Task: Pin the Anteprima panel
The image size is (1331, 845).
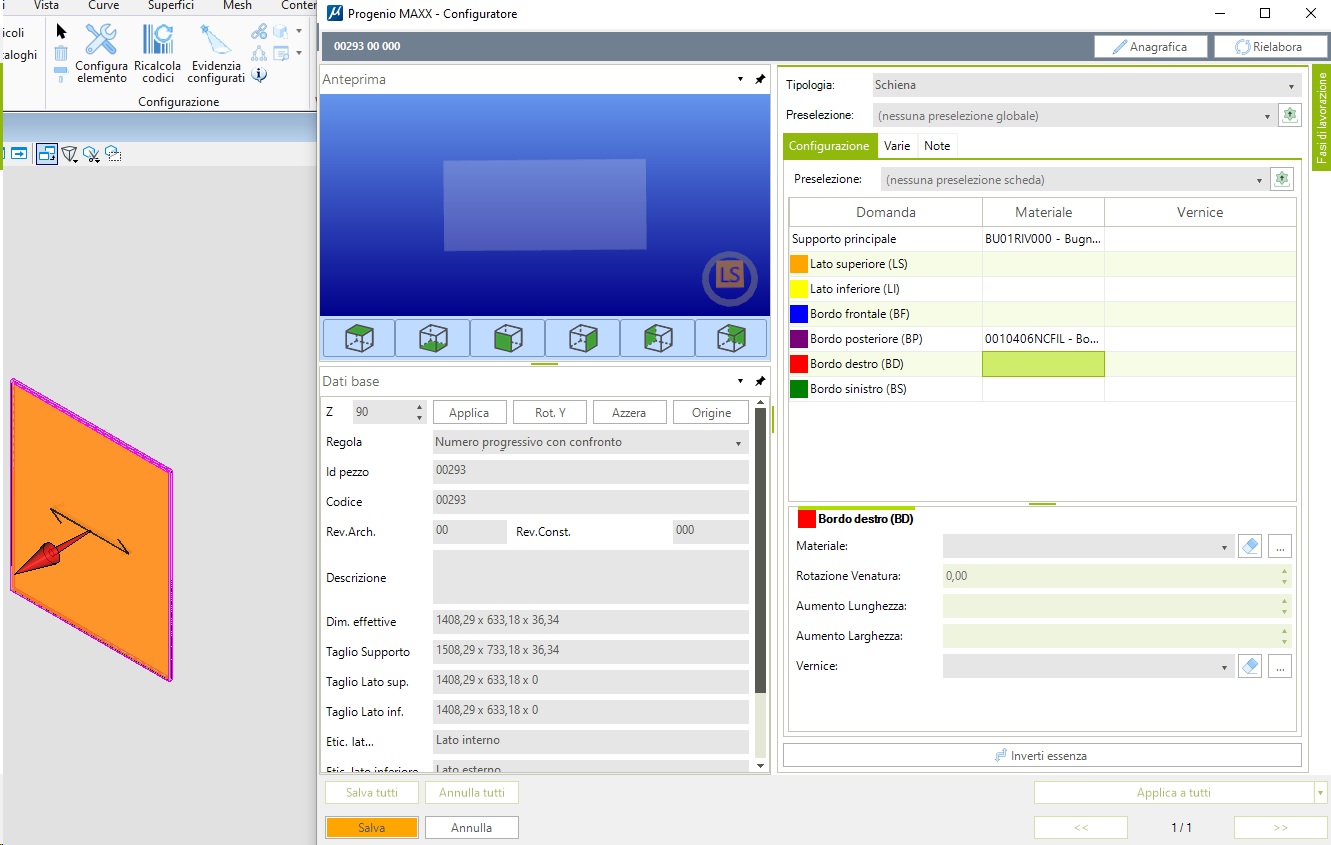Action: [x=759, y=79]
